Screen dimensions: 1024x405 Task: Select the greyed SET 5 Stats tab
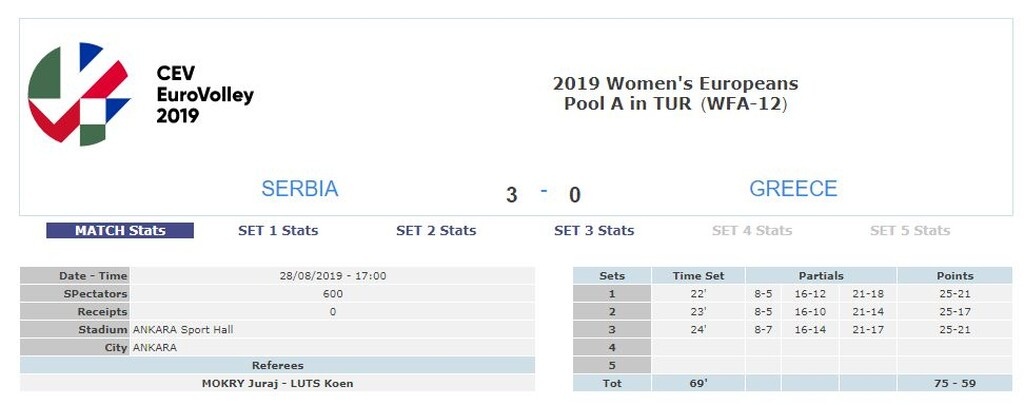click(910, 231)
